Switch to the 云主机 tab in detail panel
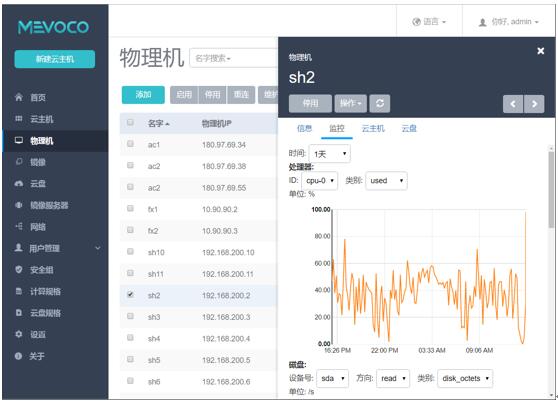Screen dimensions: 558x405 [373, 128]
